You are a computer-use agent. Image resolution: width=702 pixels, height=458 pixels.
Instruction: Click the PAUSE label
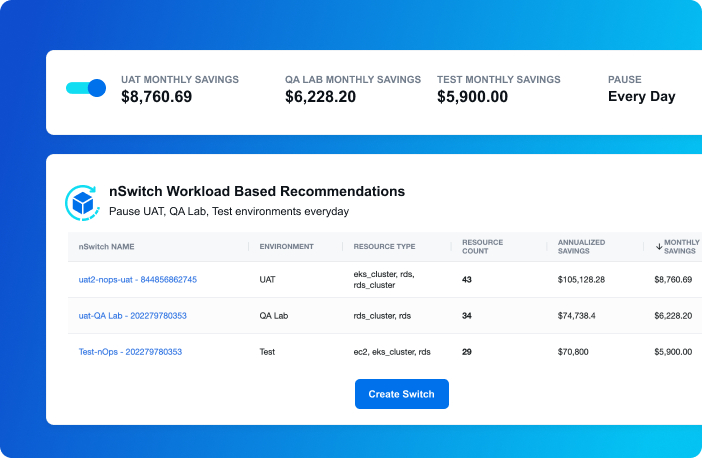click(x=625, y=80)
